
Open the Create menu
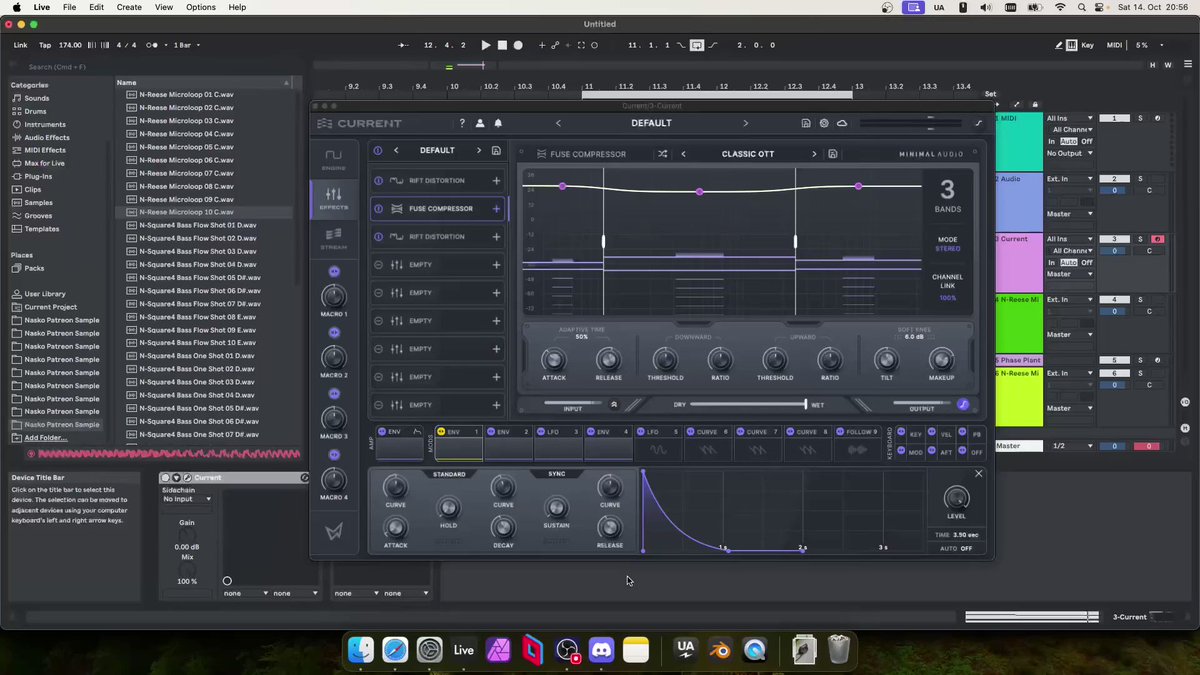[x=129, y=7]
